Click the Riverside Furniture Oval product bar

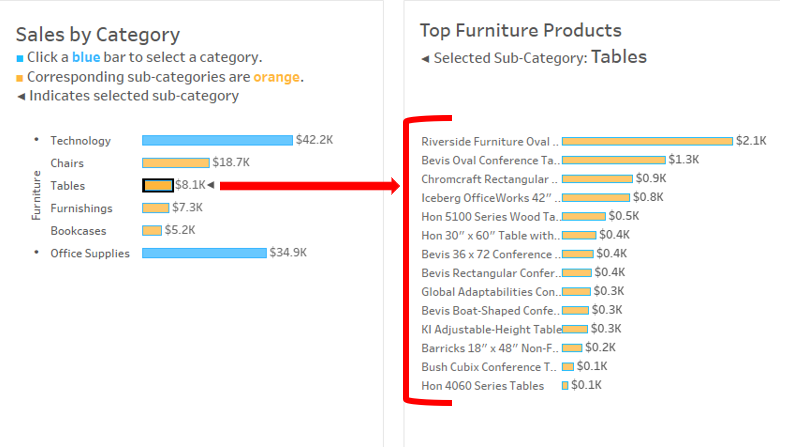click(647, 141)
